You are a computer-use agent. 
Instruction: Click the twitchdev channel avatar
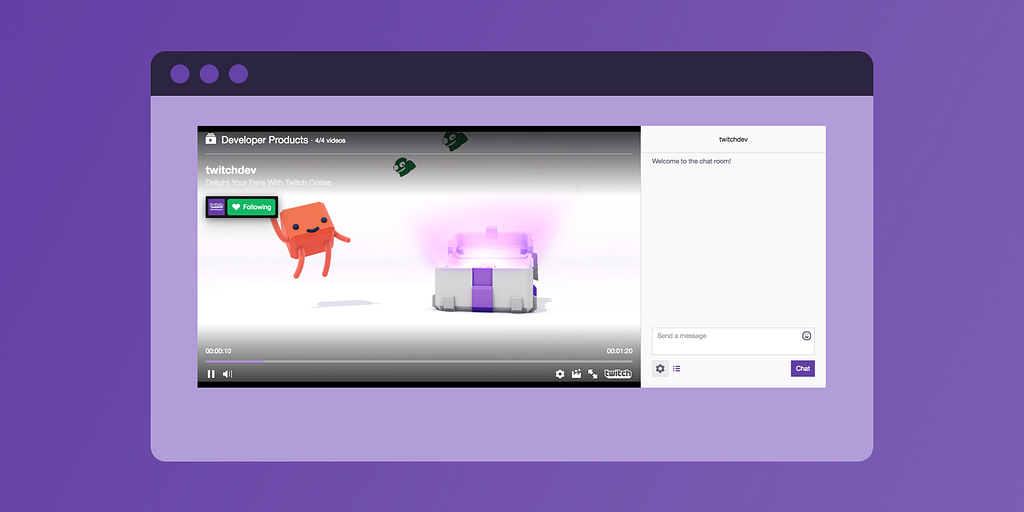pos(217,207)
